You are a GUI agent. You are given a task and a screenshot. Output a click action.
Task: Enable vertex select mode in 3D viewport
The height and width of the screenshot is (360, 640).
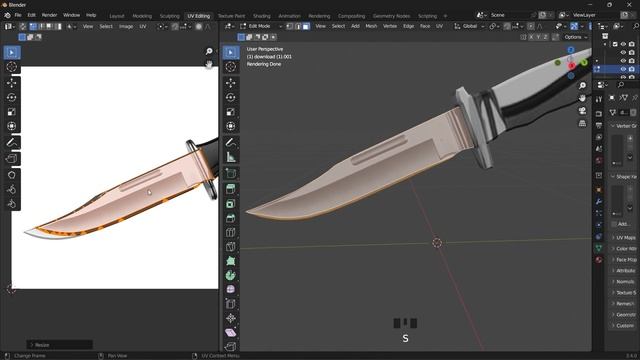click(x=290, y=26)
